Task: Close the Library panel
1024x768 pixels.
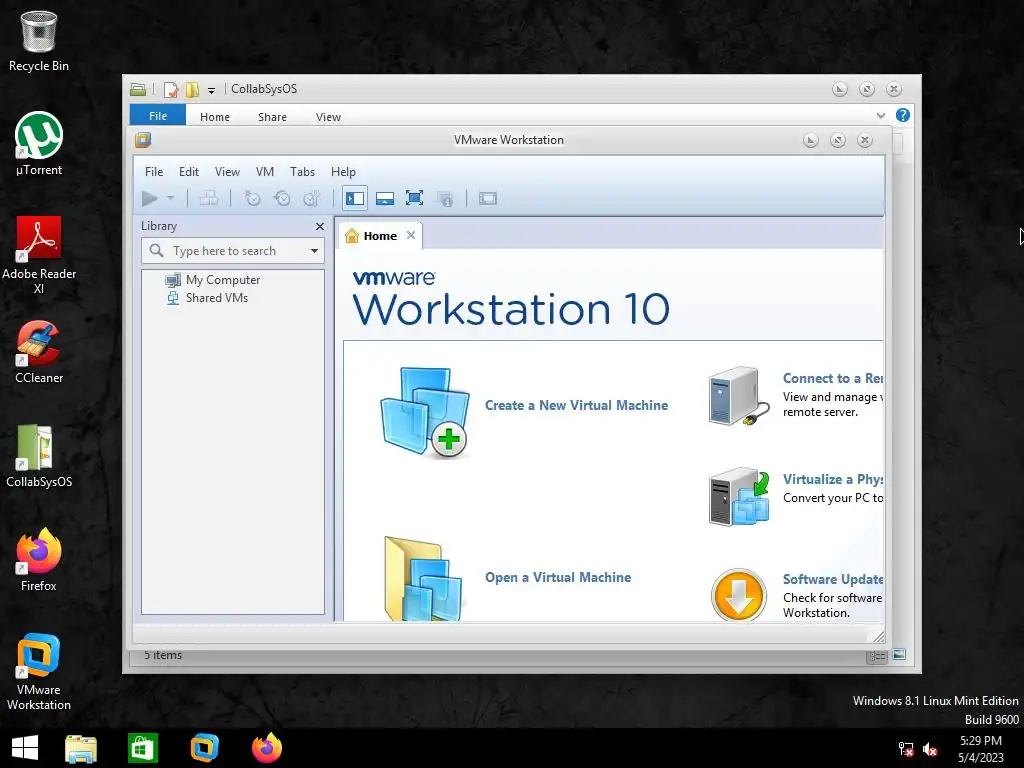Action: coord(319,226)
